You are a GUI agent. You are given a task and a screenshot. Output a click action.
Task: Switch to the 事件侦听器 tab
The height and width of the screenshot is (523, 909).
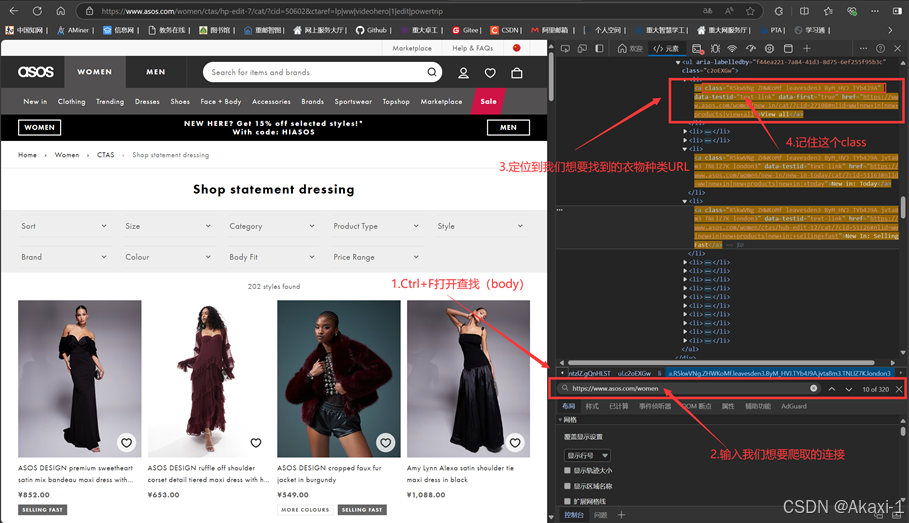[655, 406]
